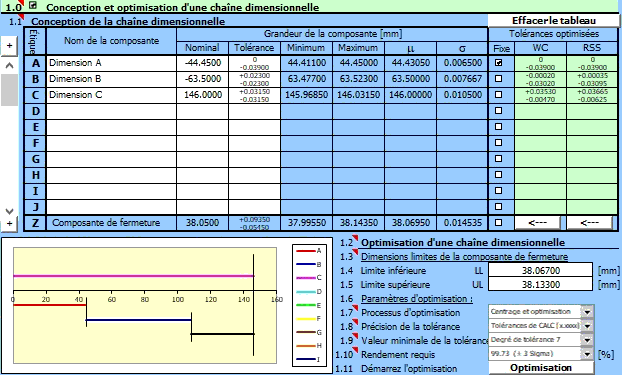The height and width of the screenshot is (375, 622).
Task: Click the left scrollbar thumb
Action: (10, 90)
